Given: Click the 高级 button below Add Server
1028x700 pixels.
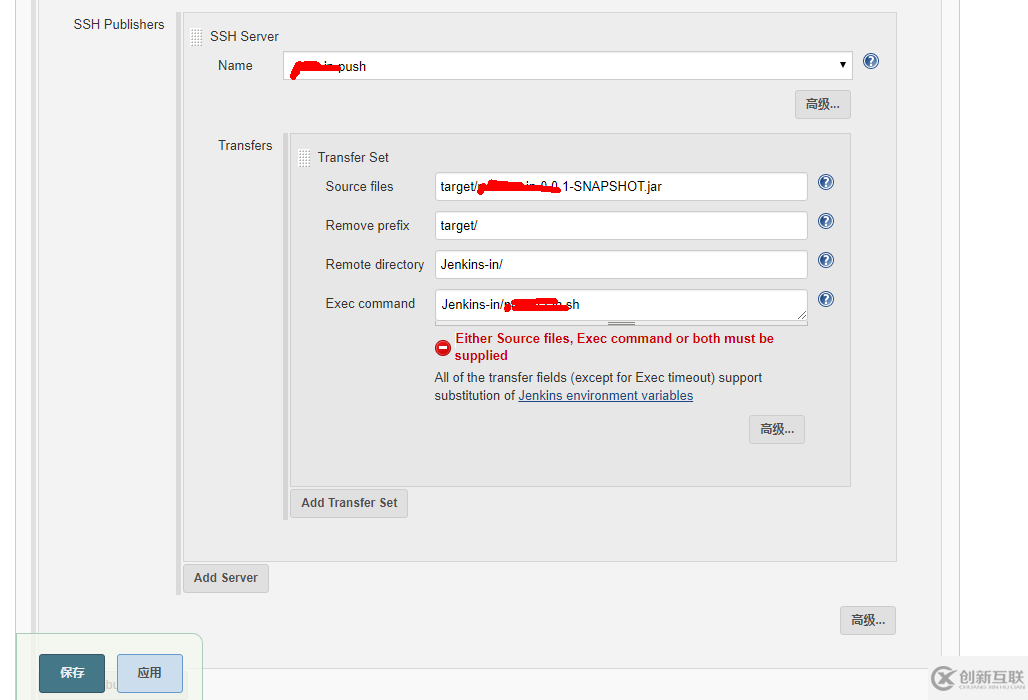Looking at the screenshot, I should point(868,620).
